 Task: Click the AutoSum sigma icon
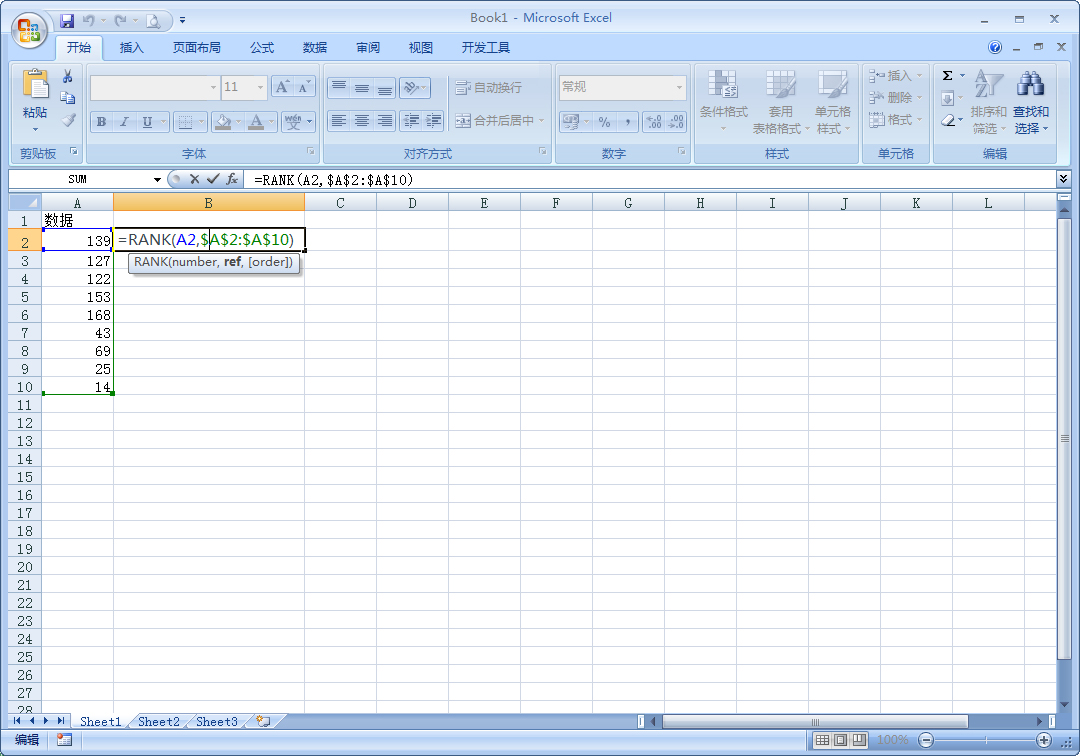click(x=948, y=76)
